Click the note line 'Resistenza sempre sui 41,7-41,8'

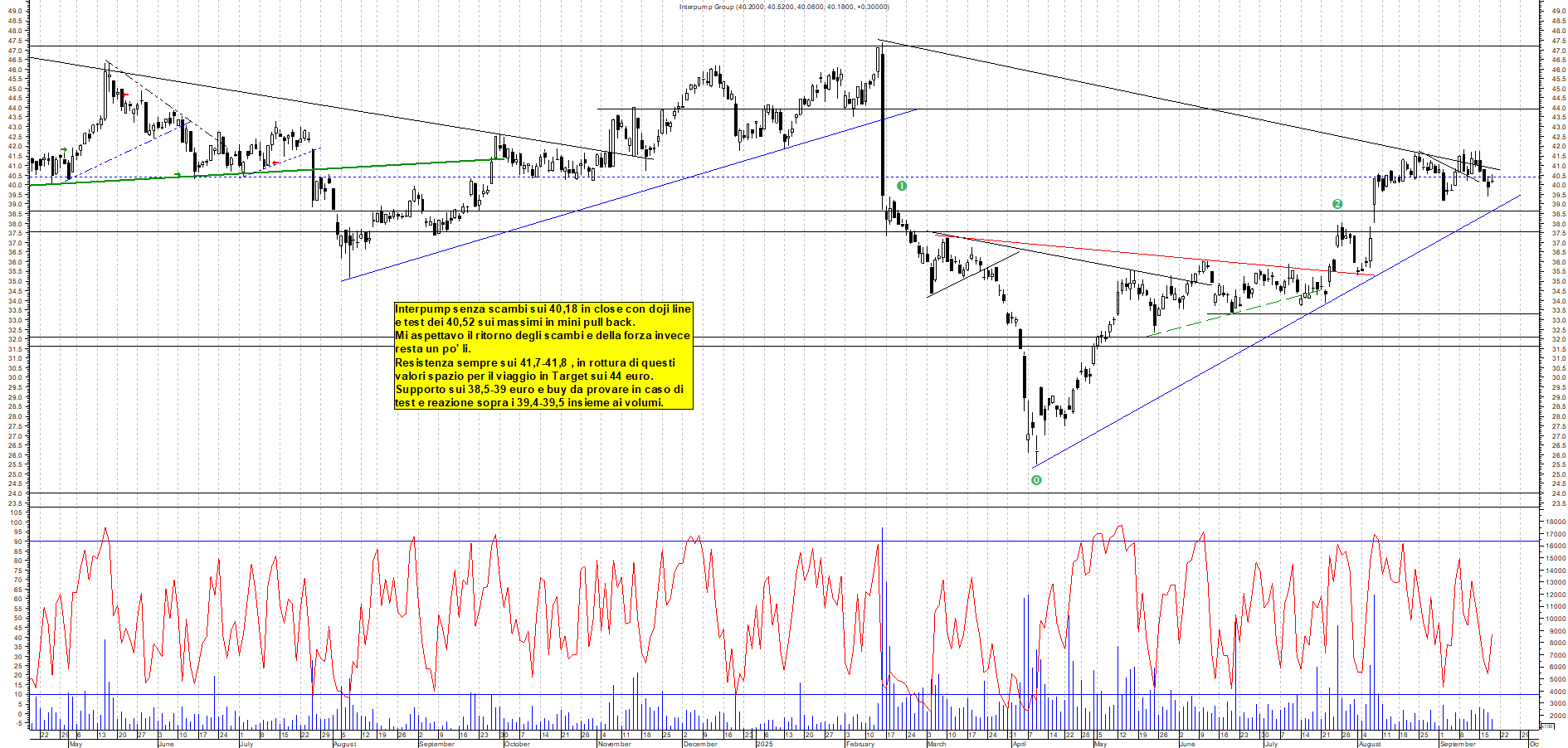(x=535, y=362)
